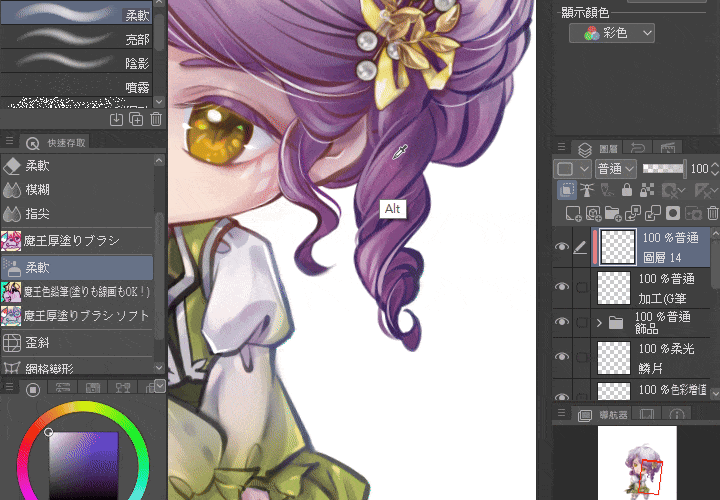Screen dimensions: 720x500
Task: Select the 鱗片 layer row
Action: point(650,357)
